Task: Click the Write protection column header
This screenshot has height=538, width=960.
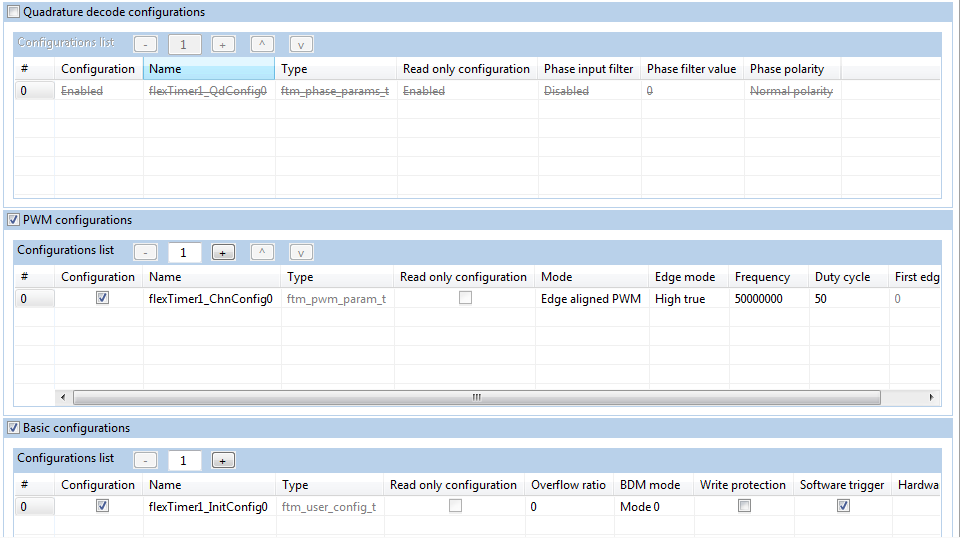Action: tap(743, 485)
